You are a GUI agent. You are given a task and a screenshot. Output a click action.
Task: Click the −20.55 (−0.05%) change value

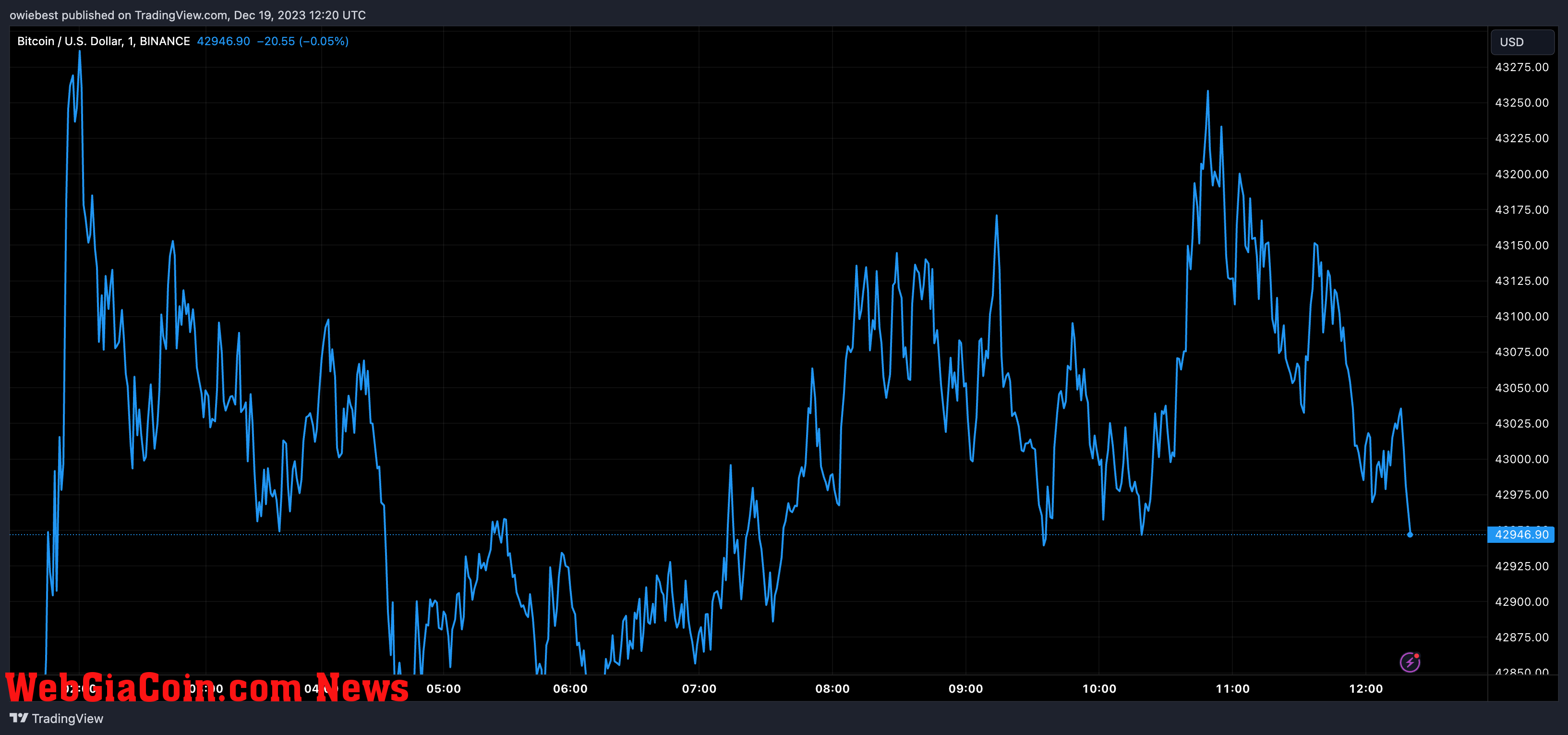302,41
